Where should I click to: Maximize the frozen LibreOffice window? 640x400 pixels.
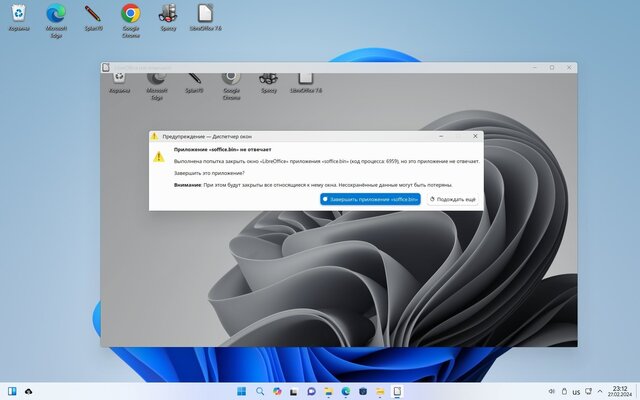(x=551, y=67)
